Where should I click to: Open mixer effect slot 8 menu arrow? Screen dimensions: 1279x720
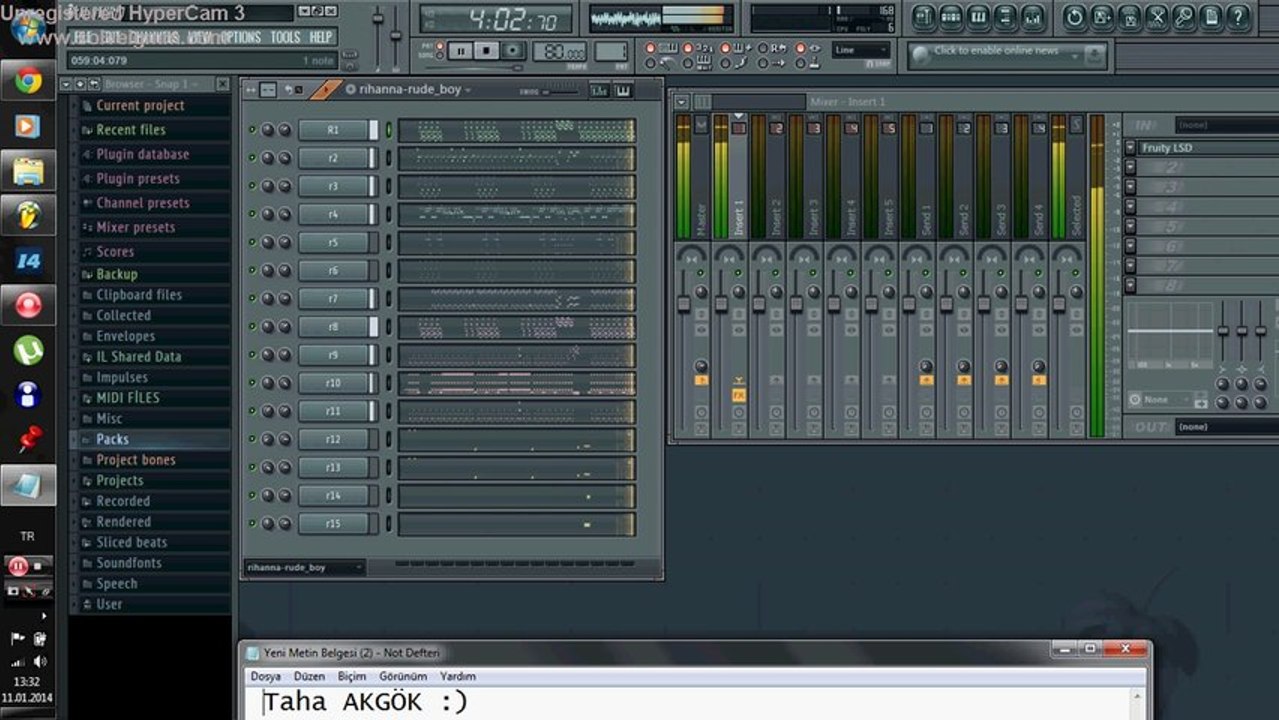1130,285
